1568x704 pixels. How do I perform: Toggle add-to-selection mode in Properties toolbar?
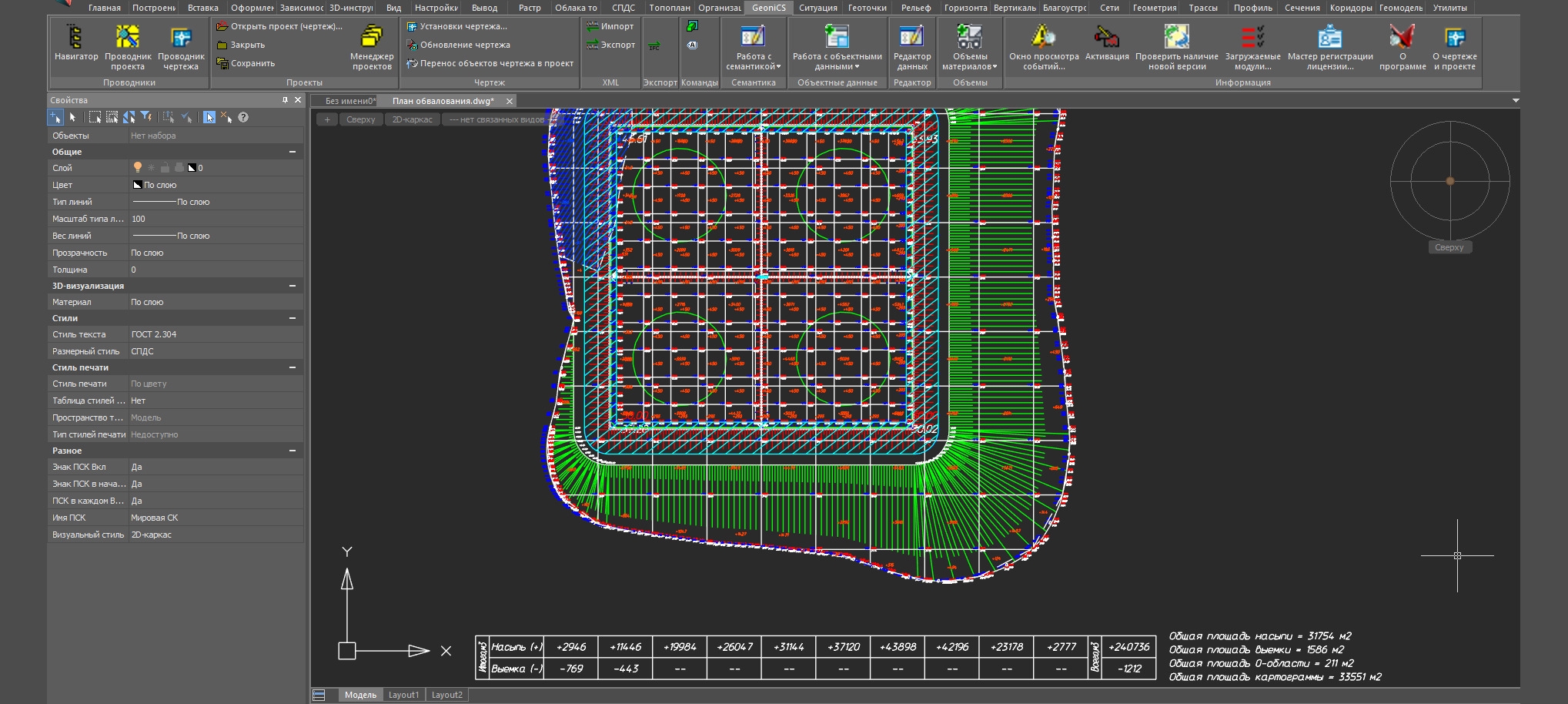55,117
